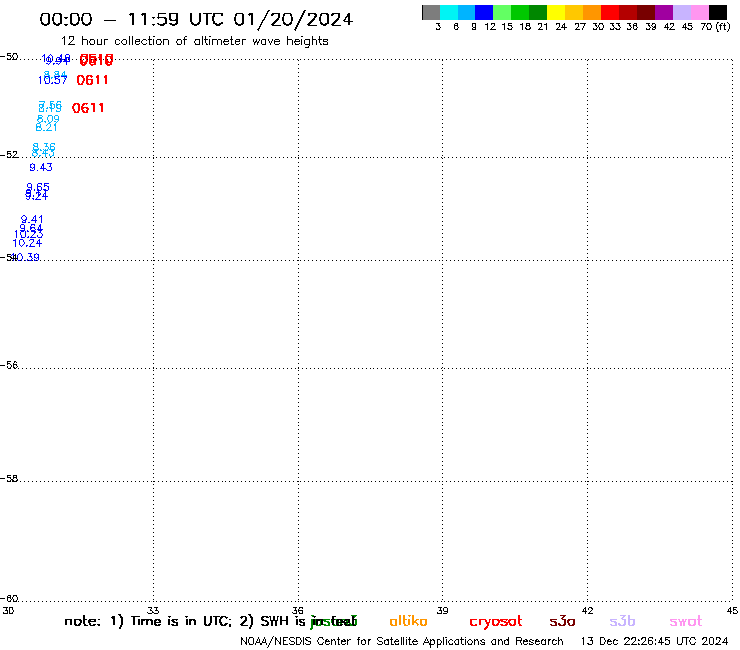Click the -50 latitude axis label
The height and width of the screenshot is (650, 740).
click(9, 57)
